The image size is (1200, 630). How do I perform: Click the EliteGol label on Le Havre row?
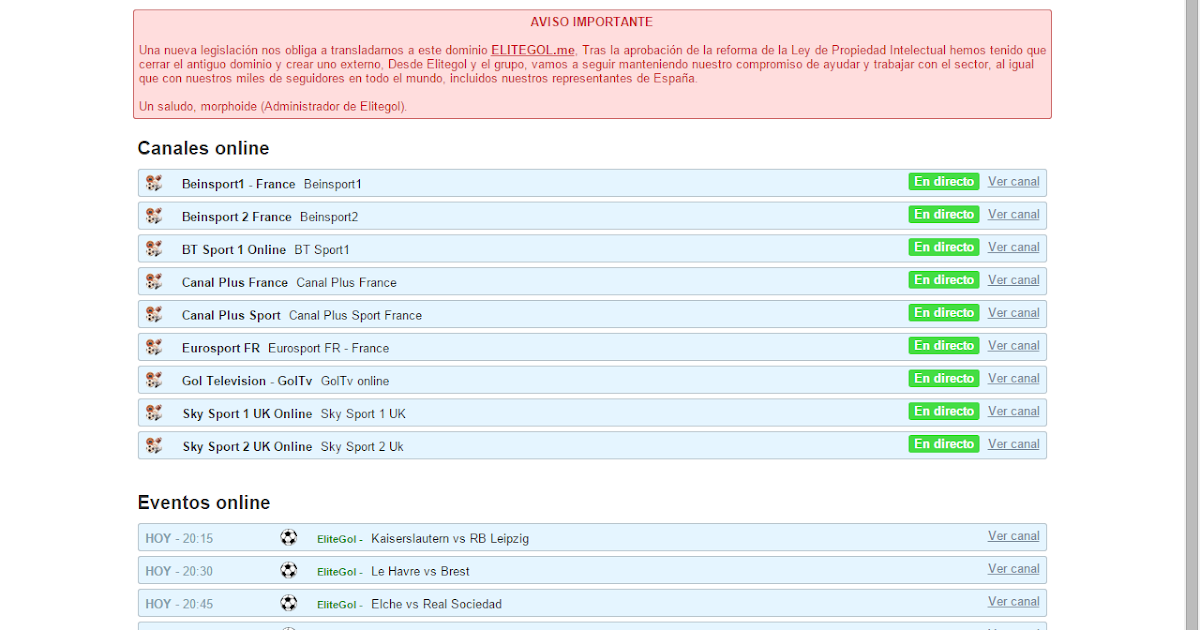pyautogui.click(x=340, y=572)
